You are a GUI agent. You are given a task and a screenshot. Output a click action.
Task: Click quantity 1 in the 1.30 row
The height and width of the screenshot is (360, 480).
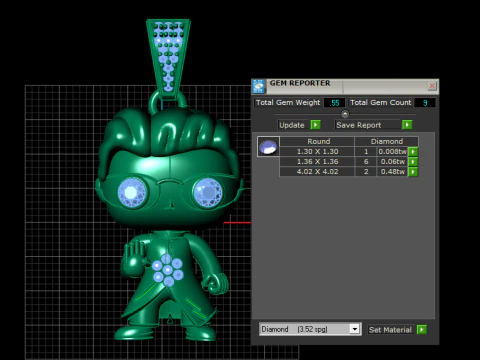(366, 151)
